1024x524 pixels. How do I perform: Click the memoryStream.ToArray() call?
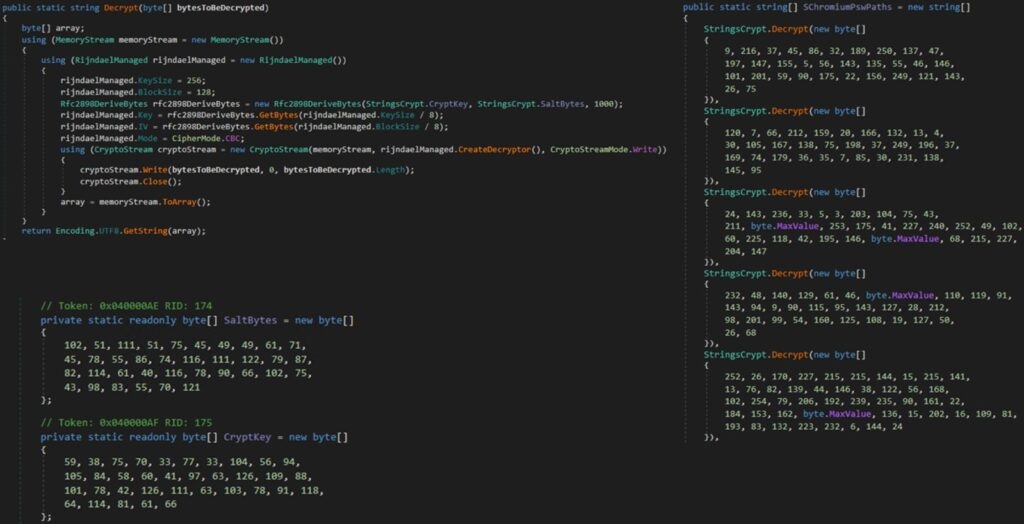[155, 203]
